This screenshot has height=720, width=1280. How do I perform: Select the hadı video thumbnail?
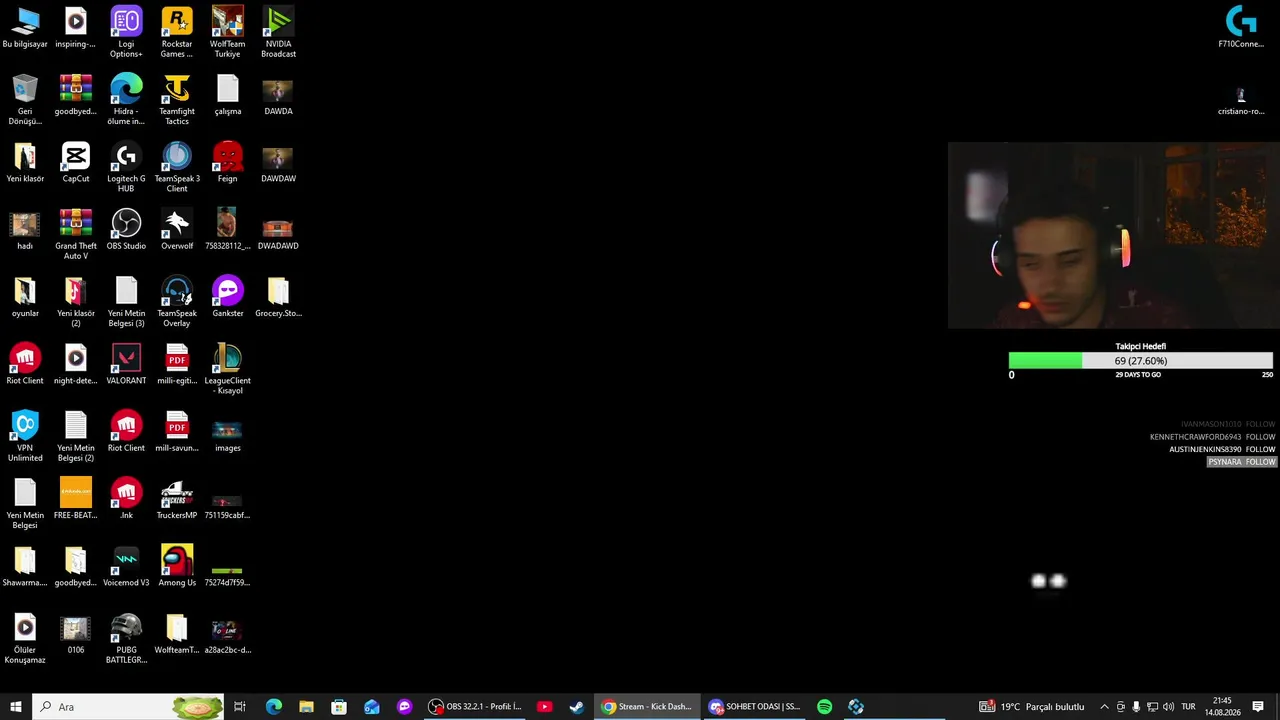pyautogui.click(x=25, y=229)
